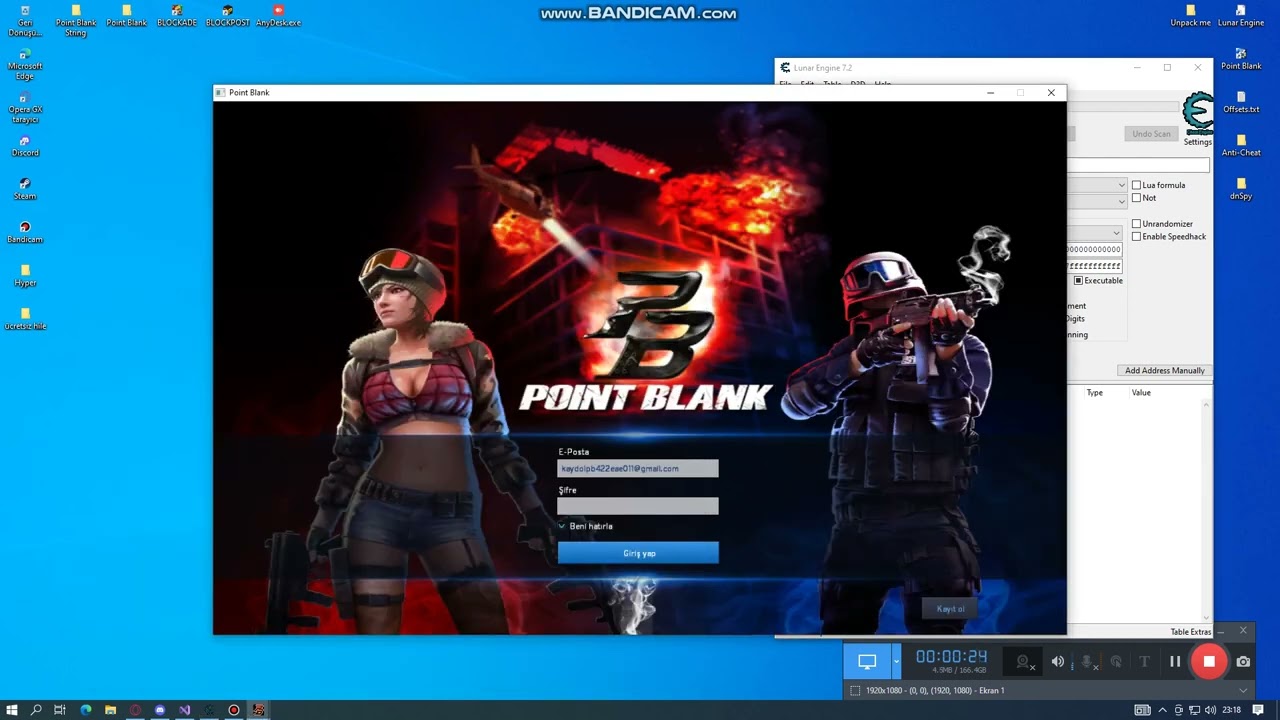Toggle Bandicam microphone icon
Viewport: 1280px width, 720px height.
click(x=1087, y=661)
